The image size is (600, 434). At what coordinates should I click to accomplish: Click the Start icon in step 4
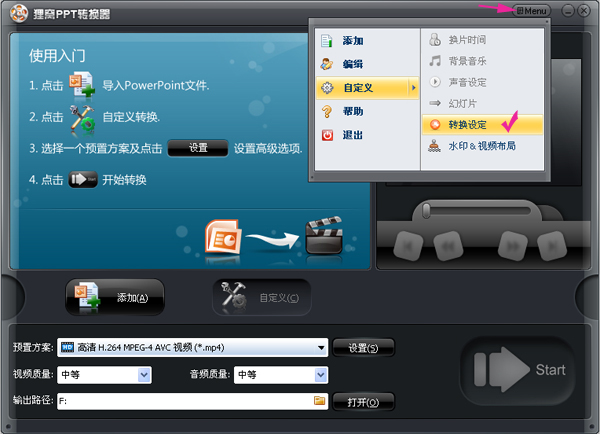pos(83,179)
